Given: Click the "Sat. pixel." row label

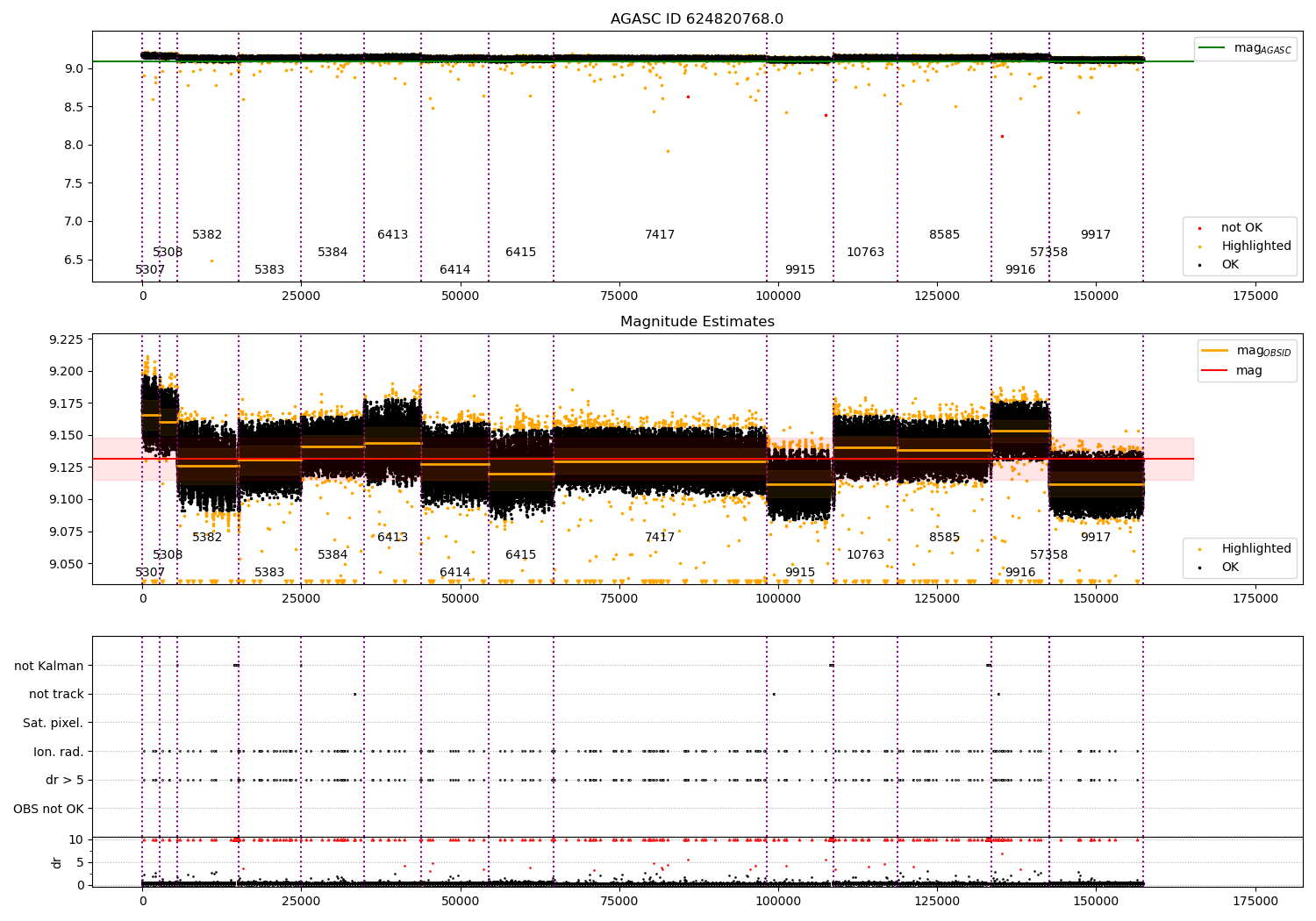Looking at the screenshot, I should (54, 724).
